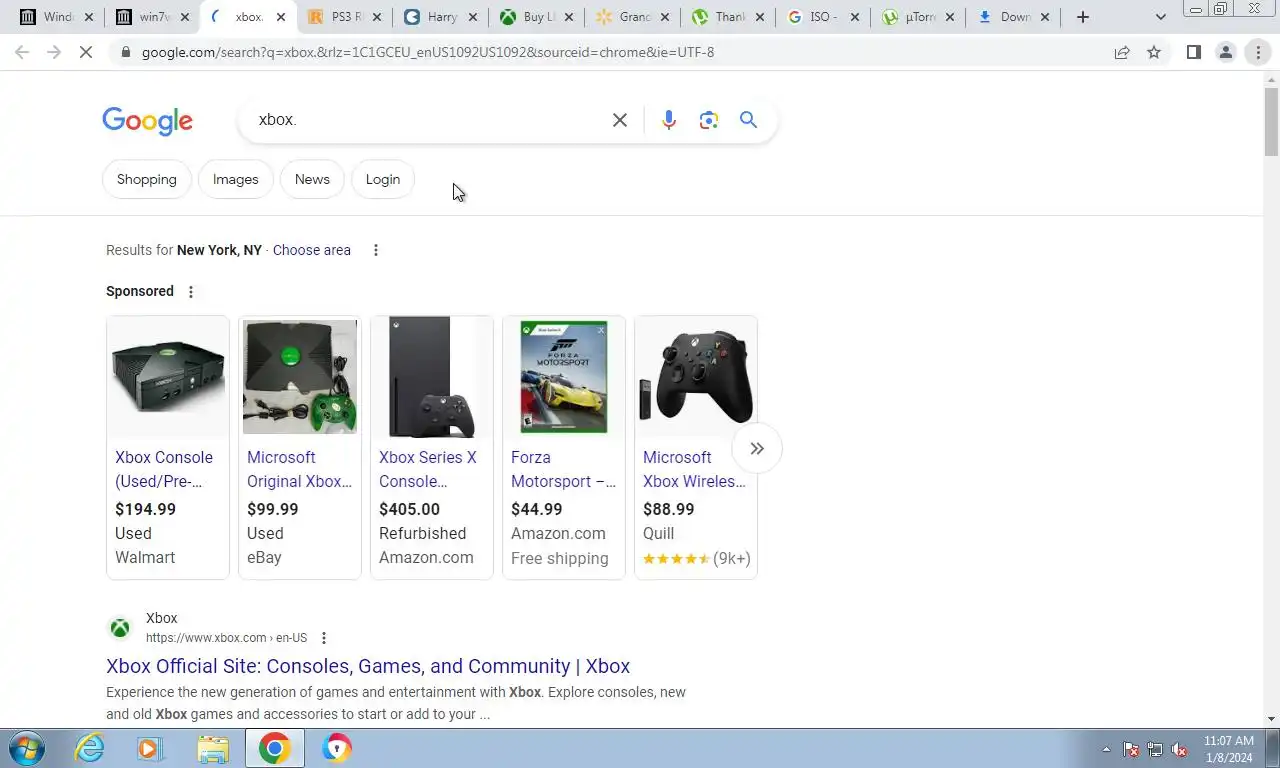Viewport: 1280px width, 768px height.
Task: Filter results by Images
Action: tap(236, 179)
